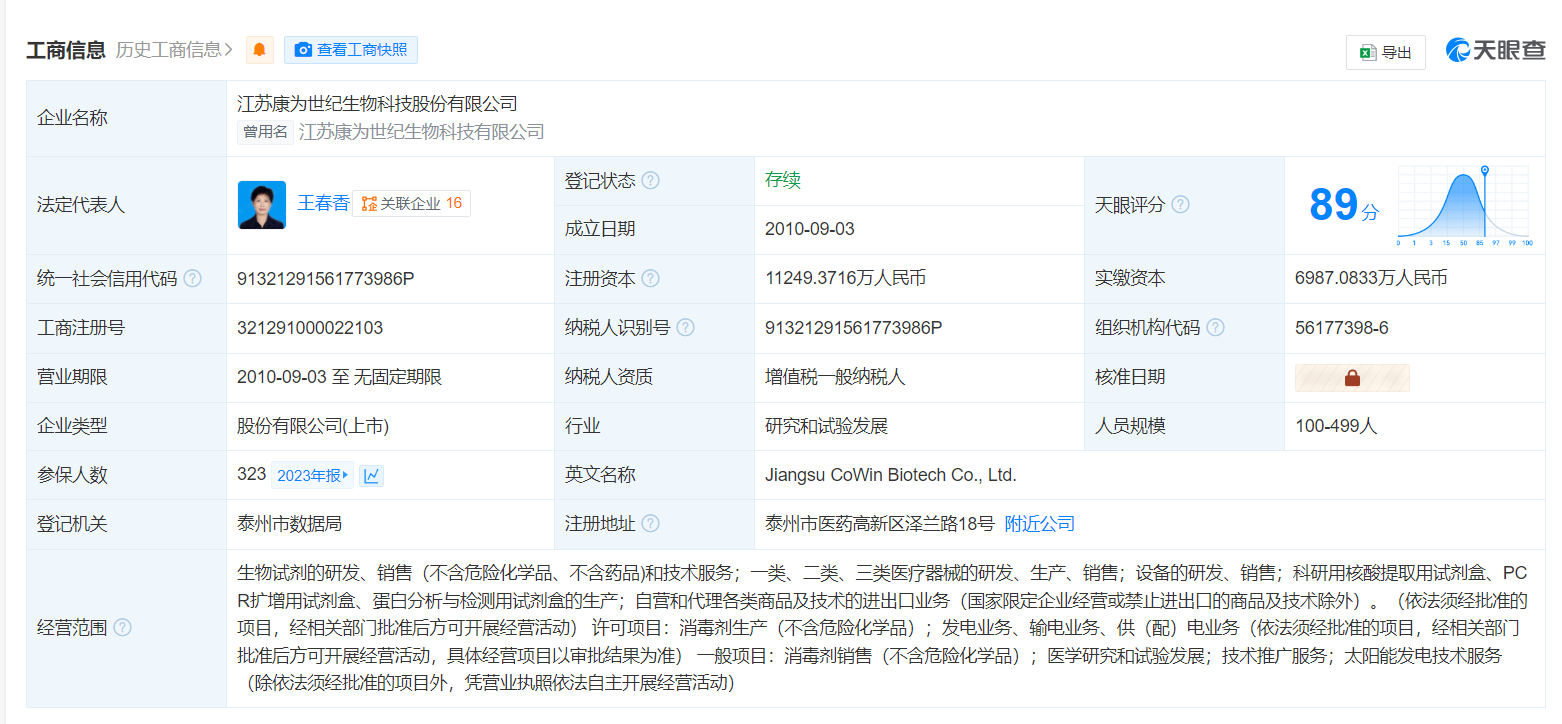The height and width of the screenshot is (724, 1562).
Task: Click help icon beside 纳税人识别号
Action: pos(685,328)
